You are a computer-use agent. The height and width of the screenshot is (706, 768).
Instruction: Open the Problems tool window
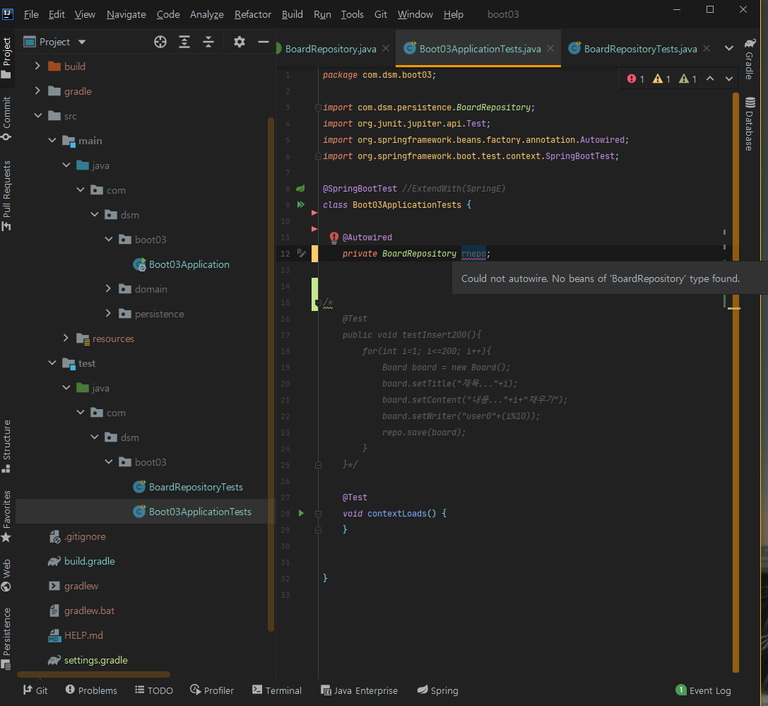[x=91, y=690]
